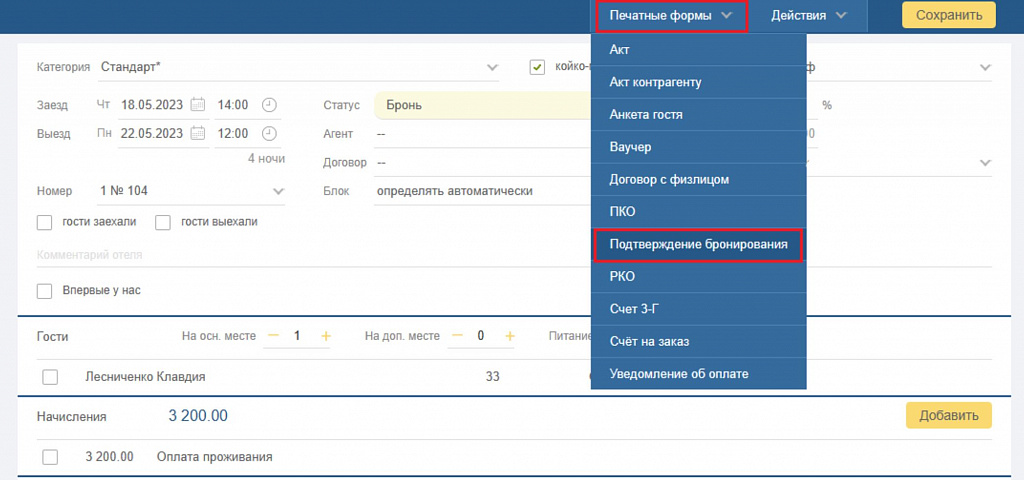Viewport: 1024px width, 480px height.
Task: Open the Статус Бронь selector
Action: [483, 105]
